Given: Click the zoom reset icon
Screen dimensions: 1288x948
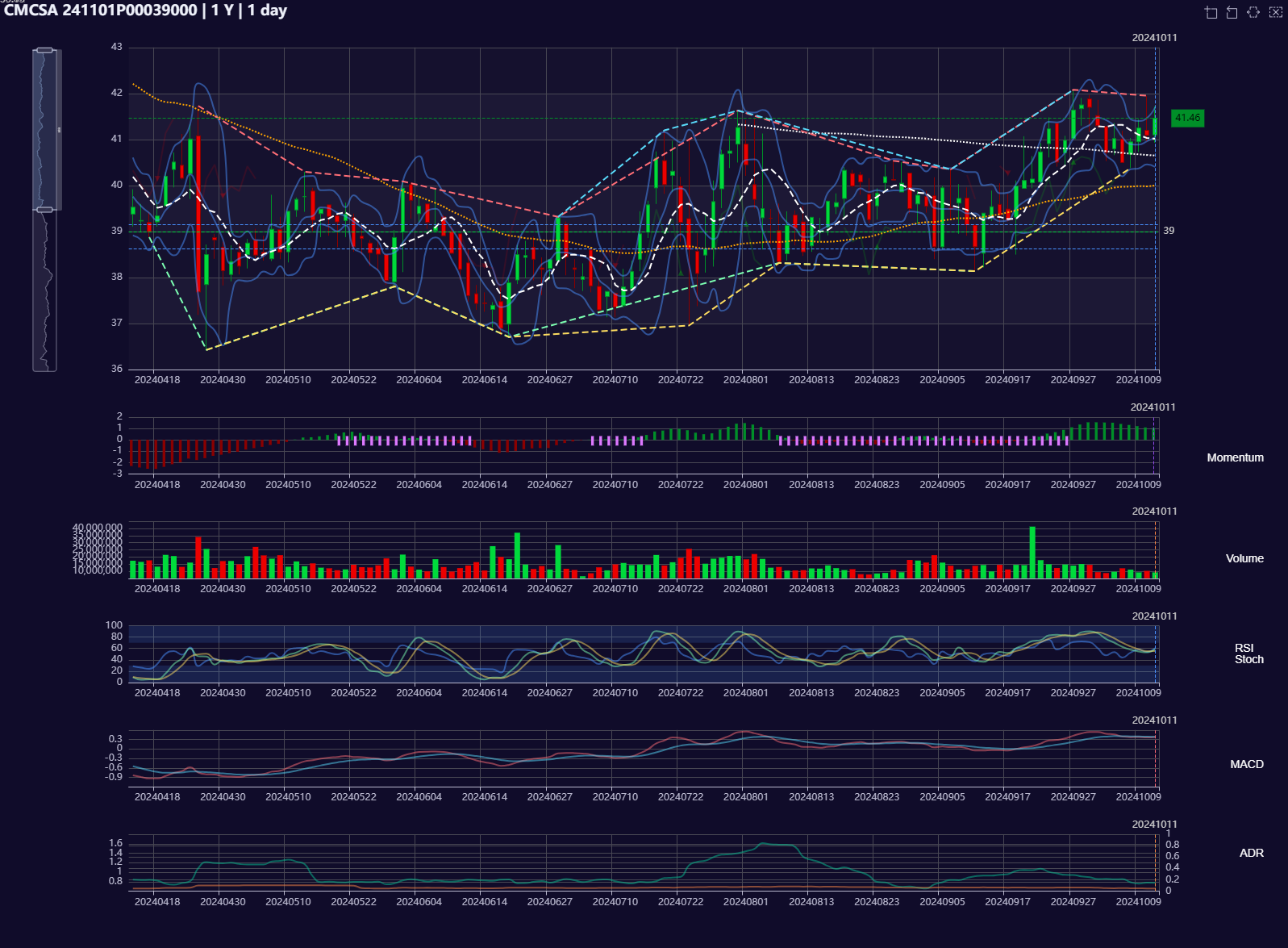Looking at the screenshot, I should (1232, 12).
